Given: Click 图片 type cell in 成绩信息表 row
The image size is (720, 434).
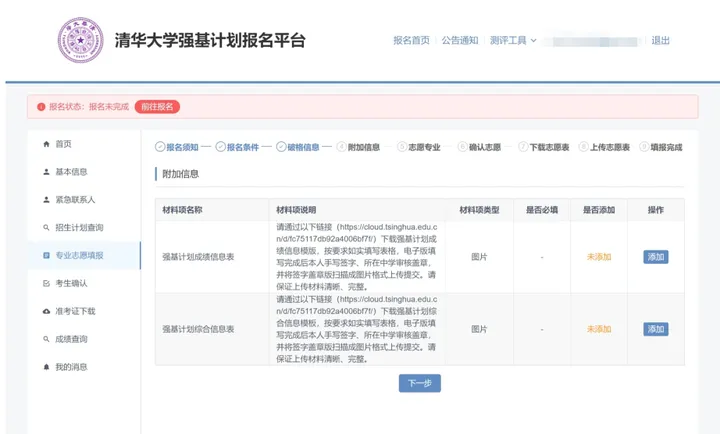Looking at the screenshot, I should (x=479, y=257).
